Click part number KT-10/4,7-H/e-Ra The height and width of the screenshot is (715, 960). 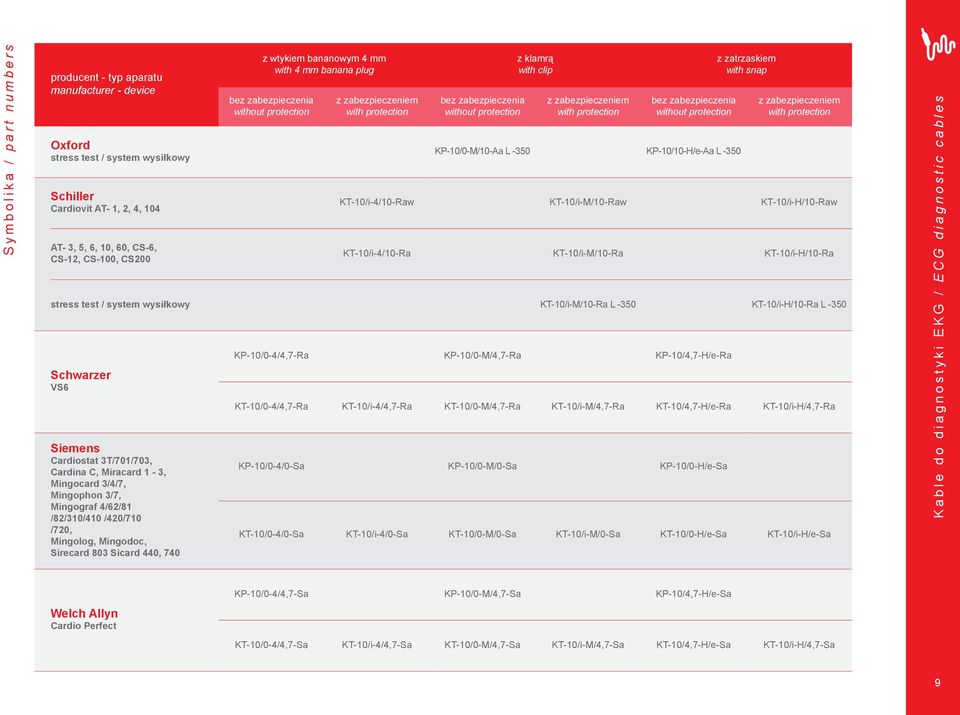point(693,406)
